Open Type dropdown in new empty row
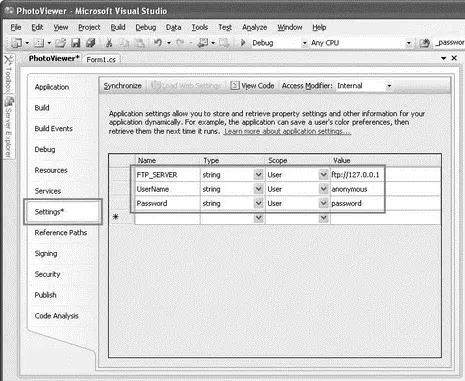Image resolution: width=465 pixels, height=381 pixels. (x=258, y=218)
